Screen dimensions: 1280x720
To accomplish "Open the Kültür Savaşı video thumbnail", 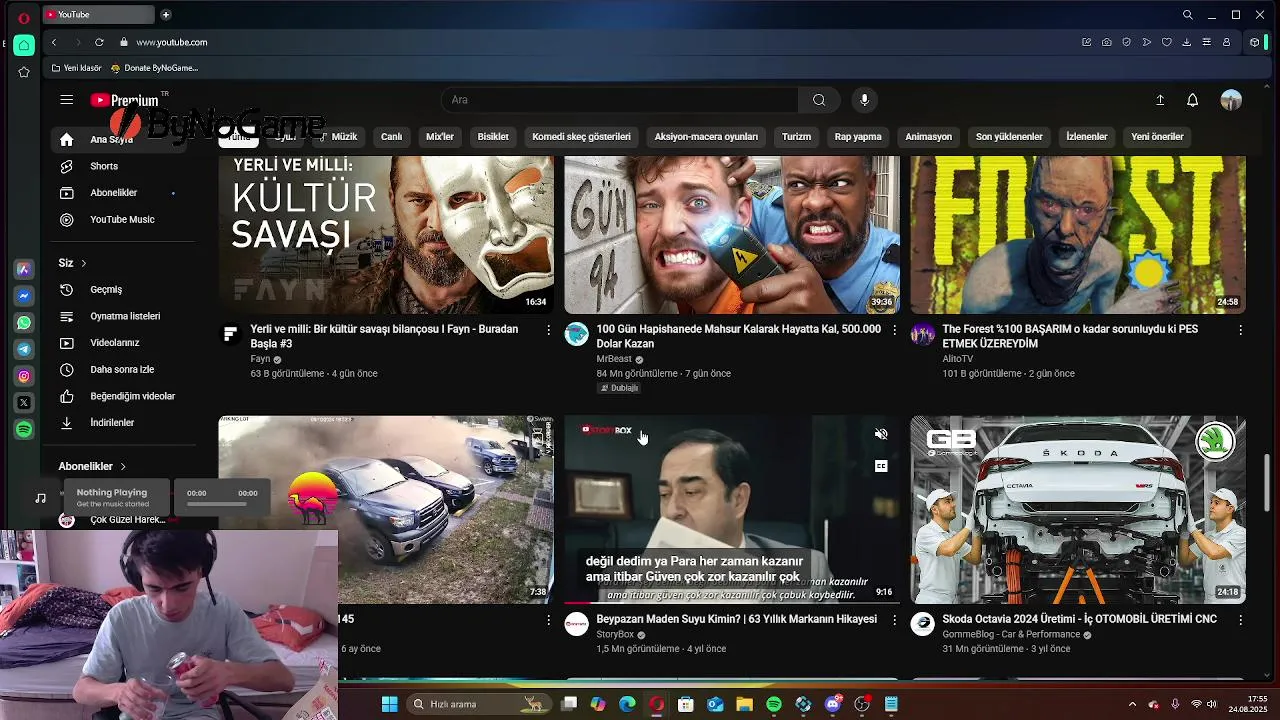I will click(386, 235).
